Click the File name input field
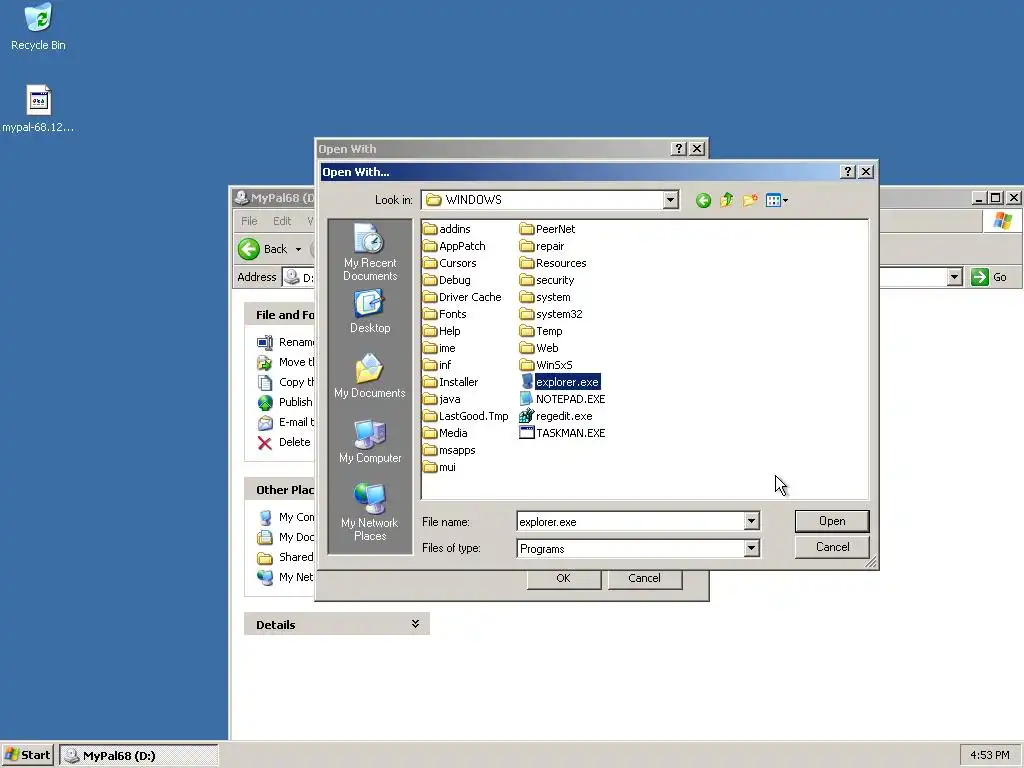The width and height of the screenshot is (1024, 768). coord(630,522)
